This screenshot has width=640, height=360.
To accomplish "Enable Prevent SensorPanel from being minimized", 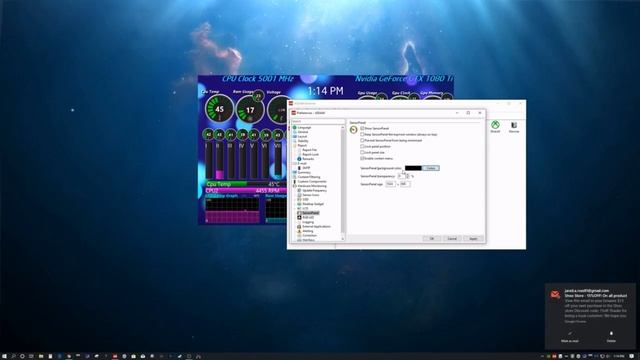I will (362, 140).
